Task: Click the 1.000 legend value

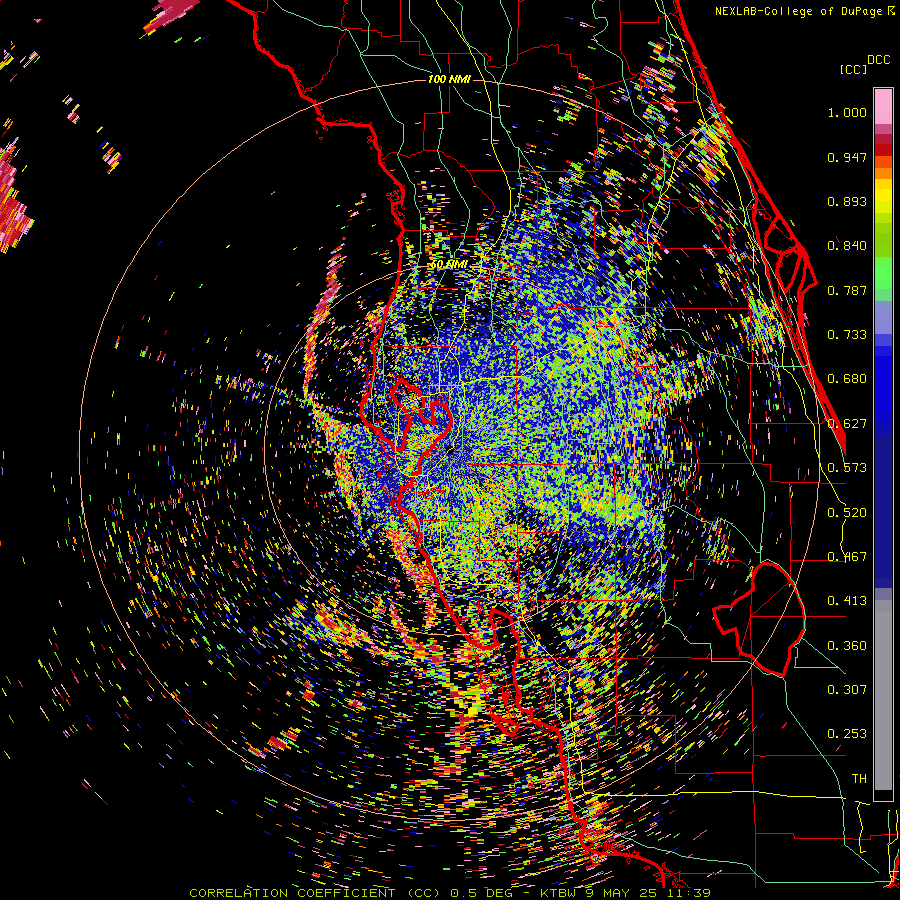Action: tap(847, 112)
